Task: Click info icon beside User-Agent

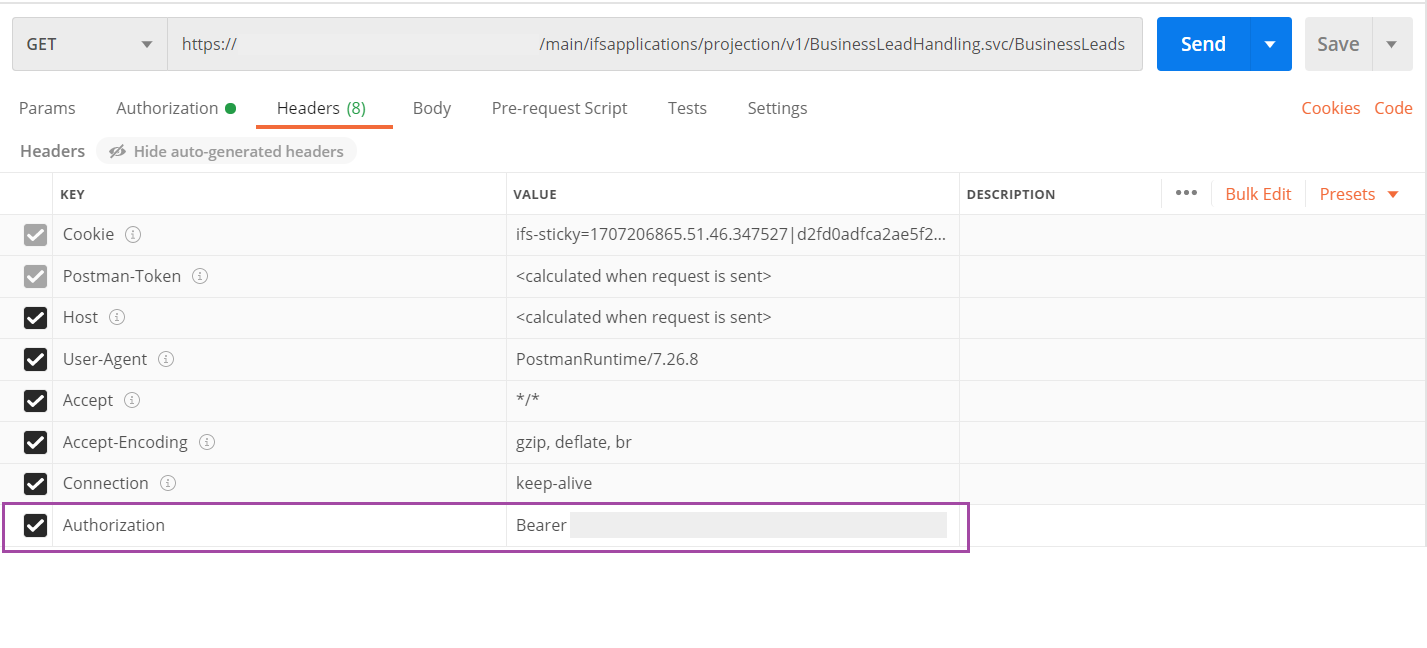Action: [166, 359]
